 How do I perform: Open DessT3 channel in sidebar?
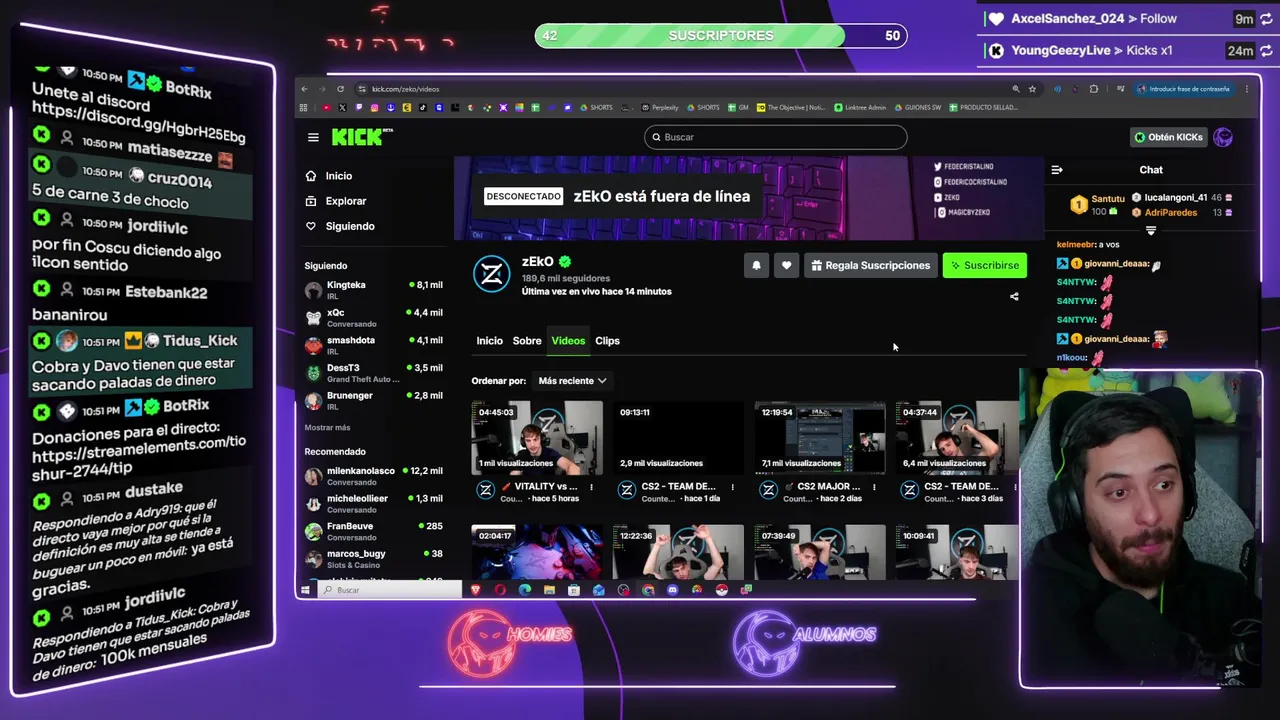coord(373,373)
